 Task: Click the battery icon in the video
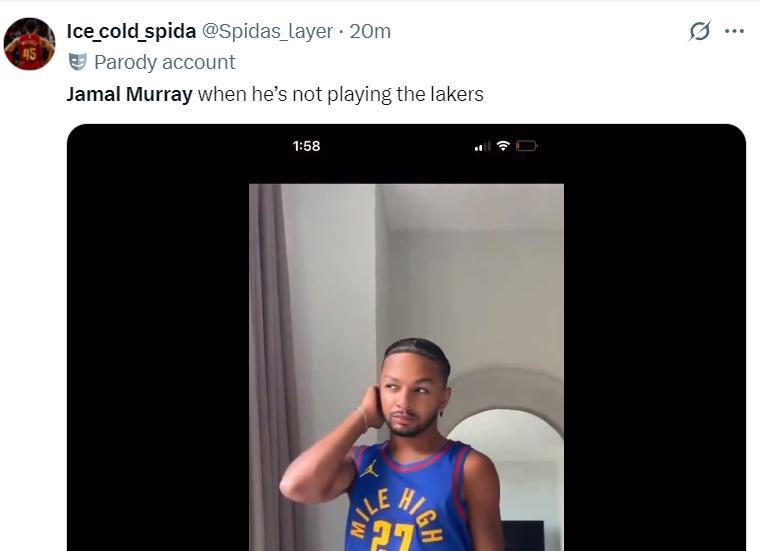pos(527,146)
